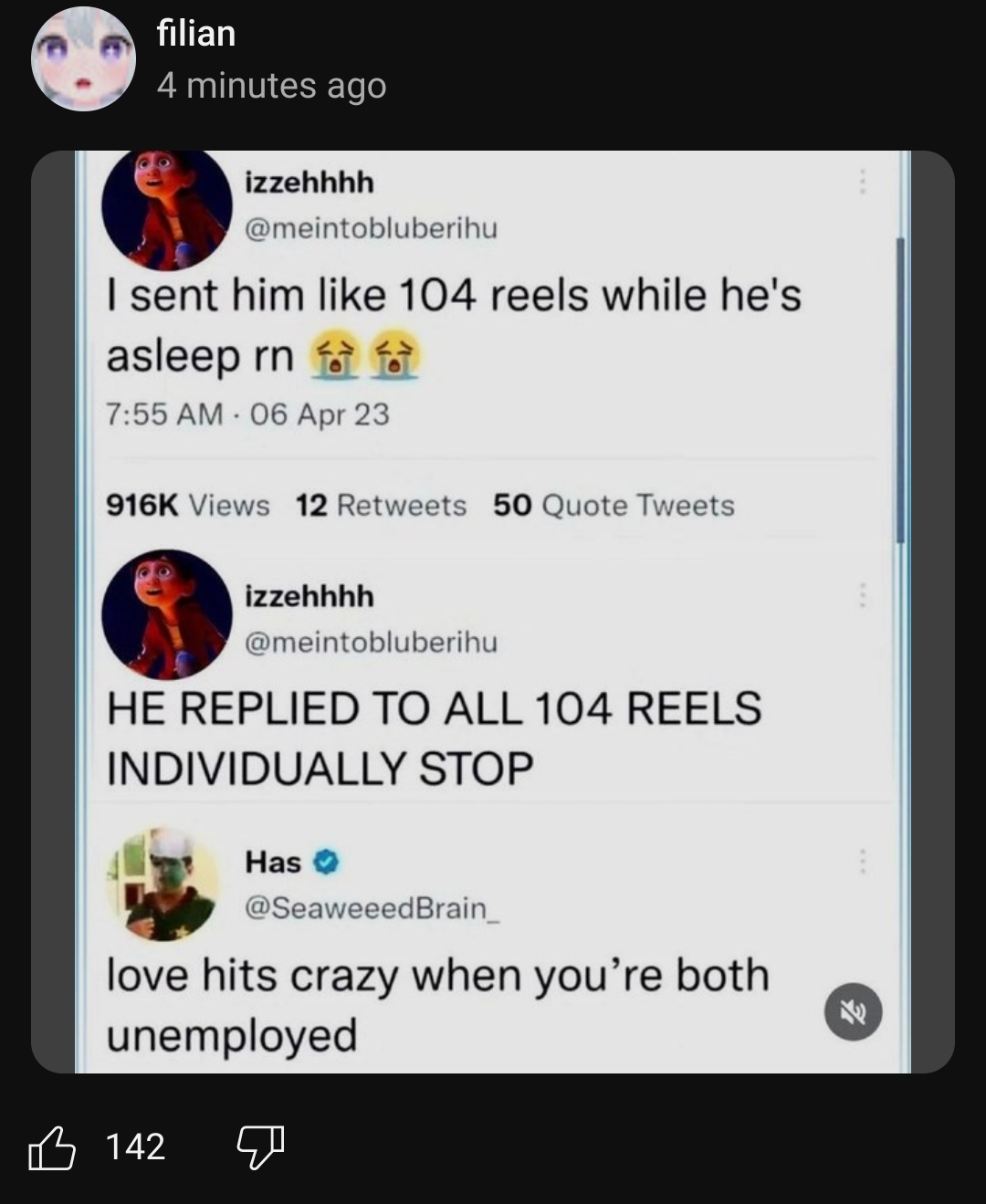Open three-dot menu on Has tweet
Viewport: 986px width, 1204px height.
pyautogui.click(x=860, y=861)
